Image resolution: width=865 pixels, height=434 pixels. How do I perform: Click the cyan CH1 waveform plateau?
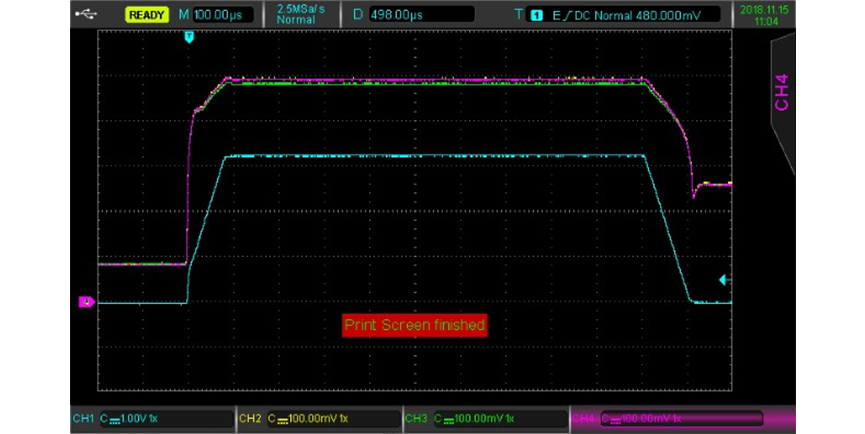pos(430,156)
